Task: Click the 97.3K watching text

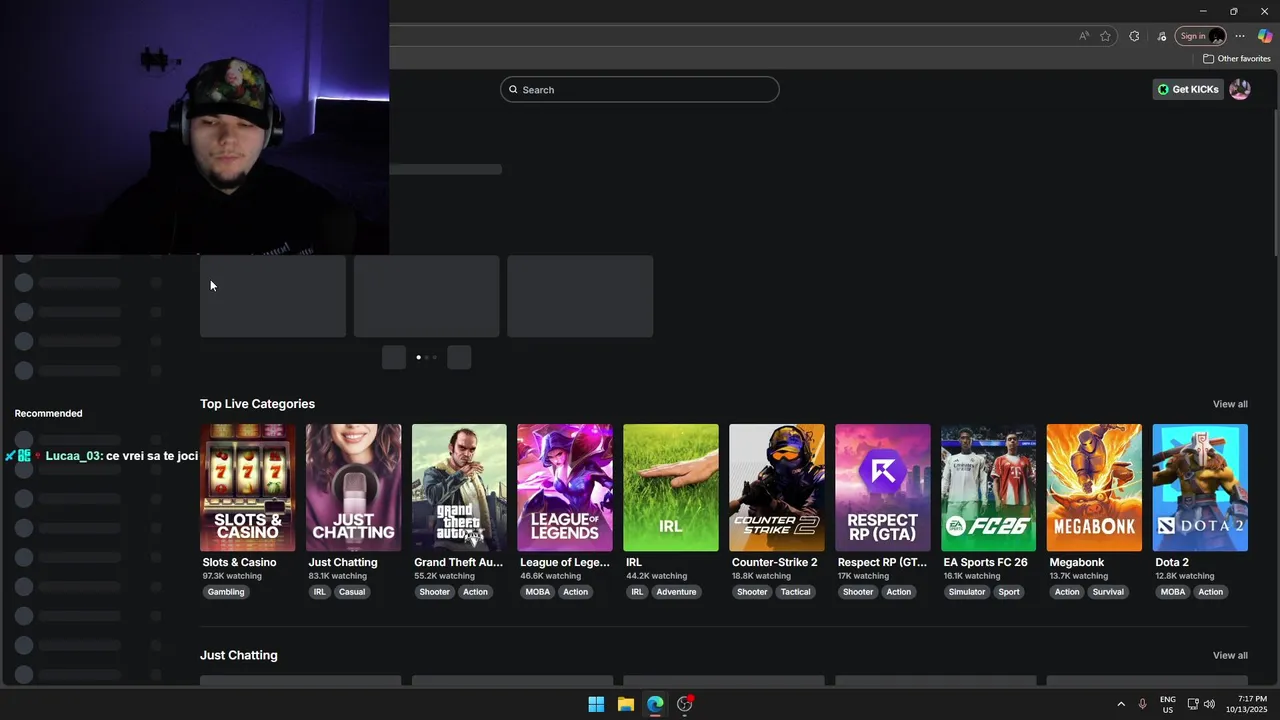Action: (232, 576)
